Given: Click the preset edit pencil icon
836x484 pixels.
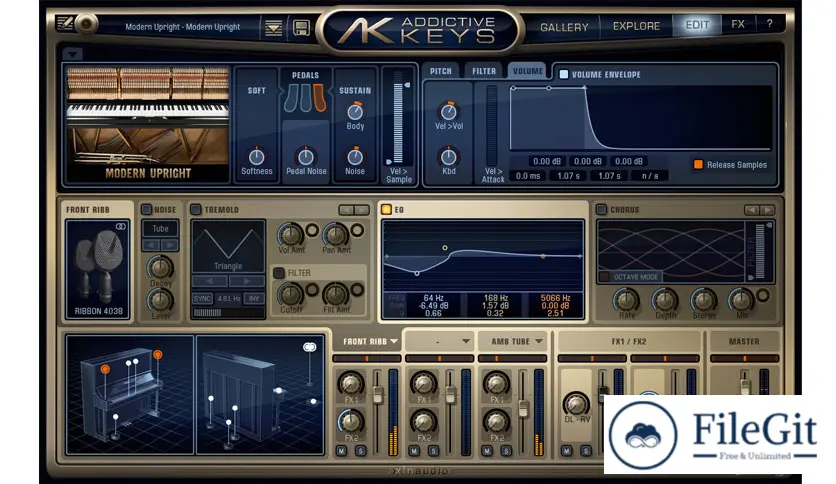Looking at the screenshot, I should [65, 23].
